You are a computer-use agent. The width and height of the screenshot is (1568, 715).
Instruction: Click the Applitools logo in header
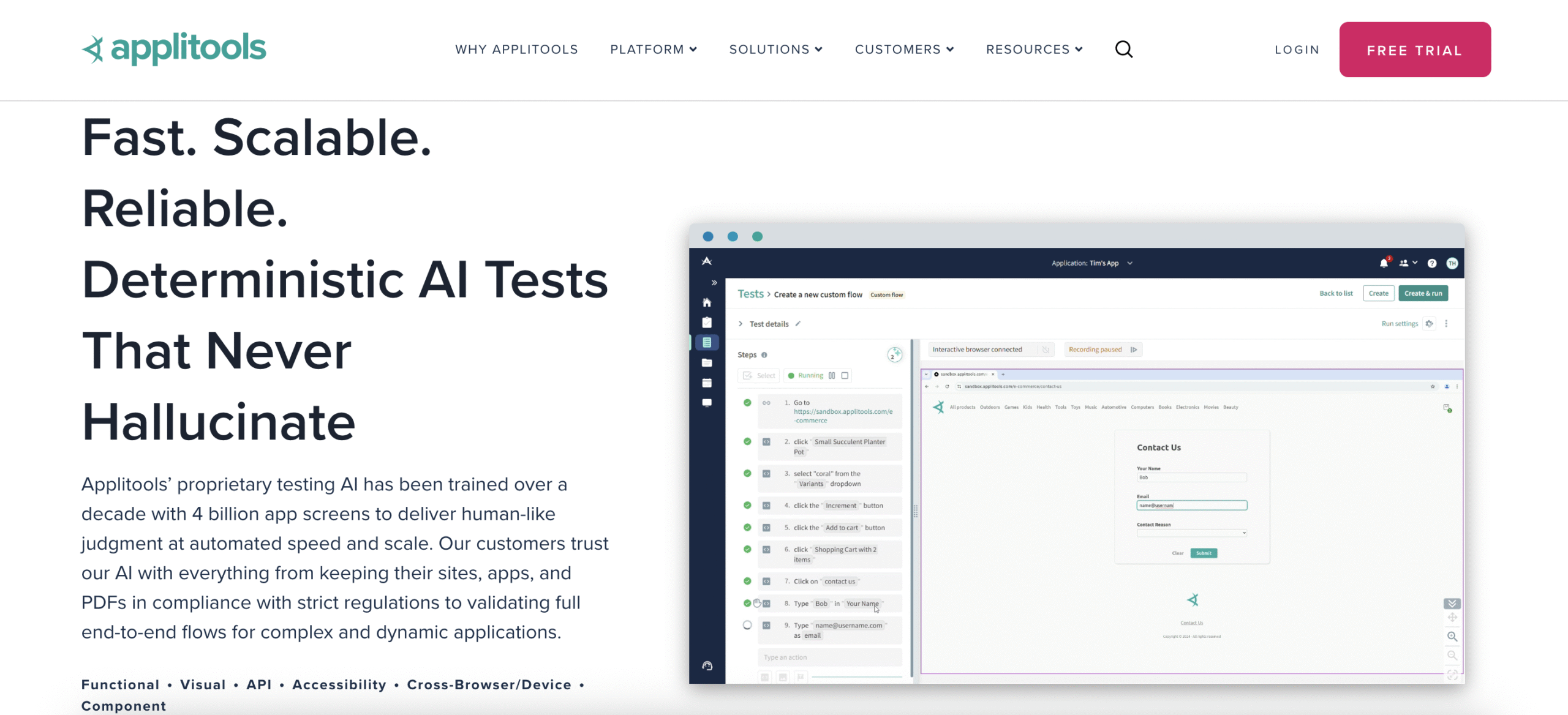[x=174, y=49]
